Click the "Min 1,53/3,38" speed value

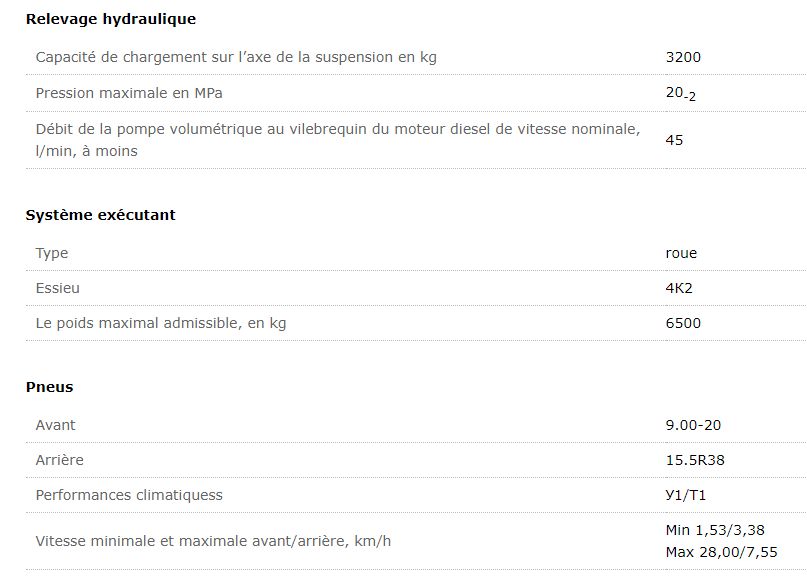click(715, 530)
